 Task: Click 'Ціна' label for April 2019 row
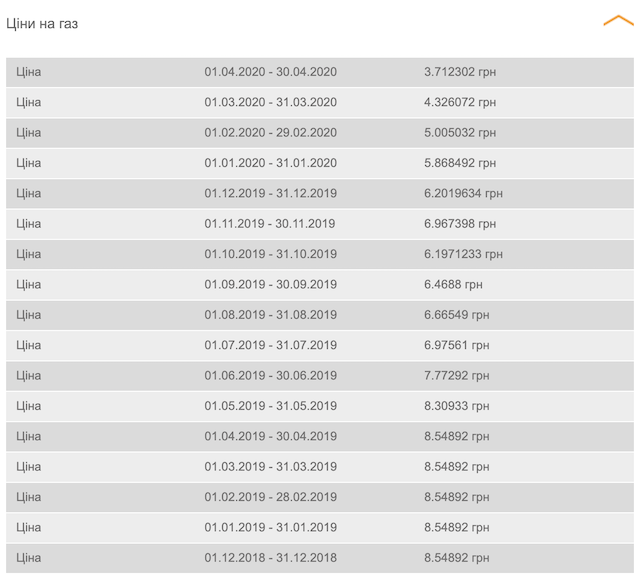coord(29,436)
